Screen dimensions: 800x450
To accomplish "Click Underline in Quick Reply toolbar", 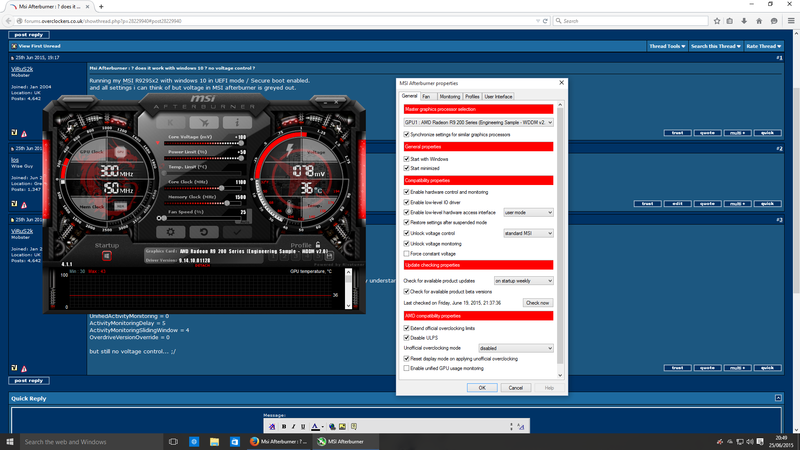I will click(303, 427).
